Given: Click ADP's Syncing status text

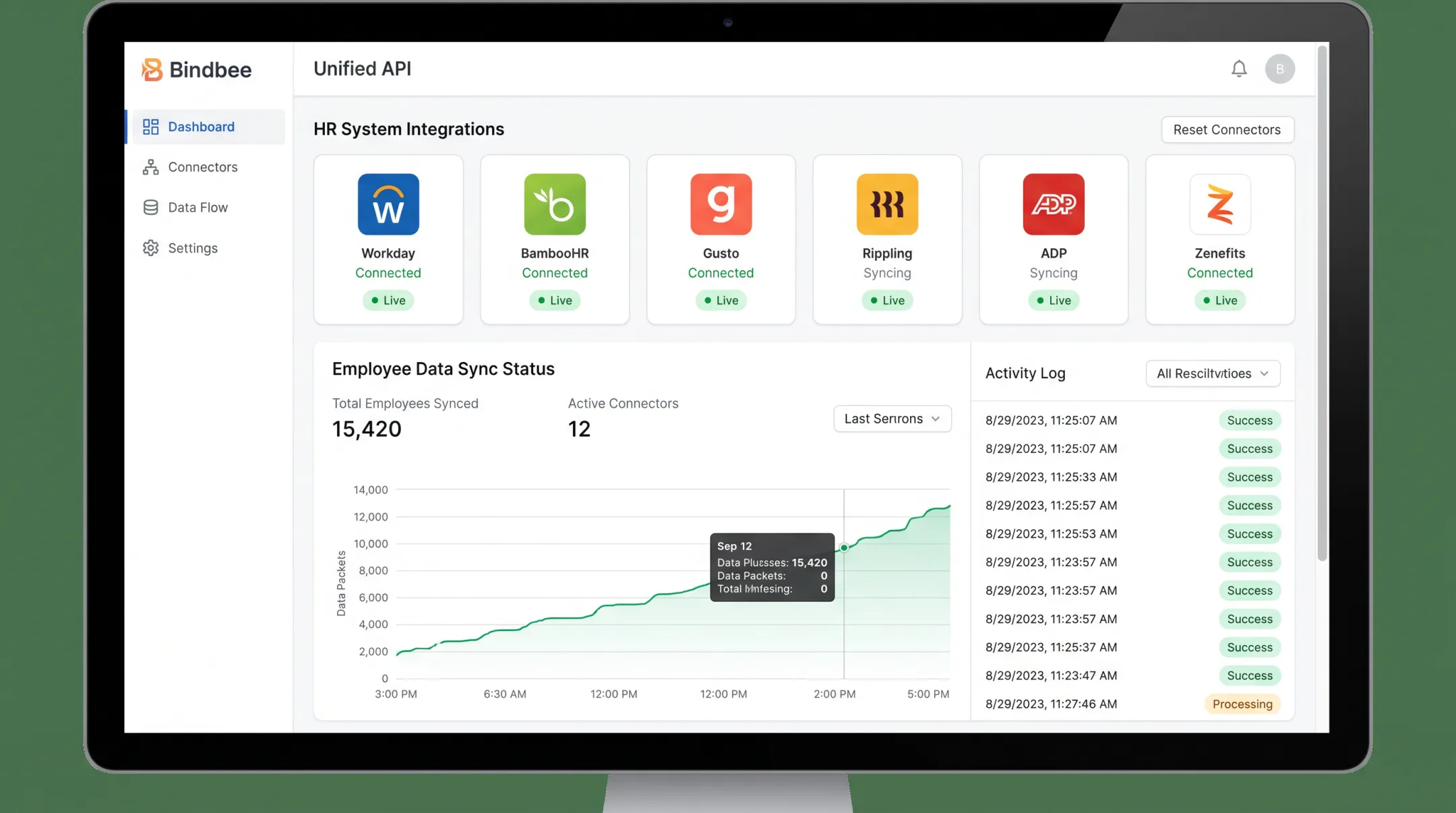Looking at the screenshot, I should pyautogui.click(x=1054, y=273).
